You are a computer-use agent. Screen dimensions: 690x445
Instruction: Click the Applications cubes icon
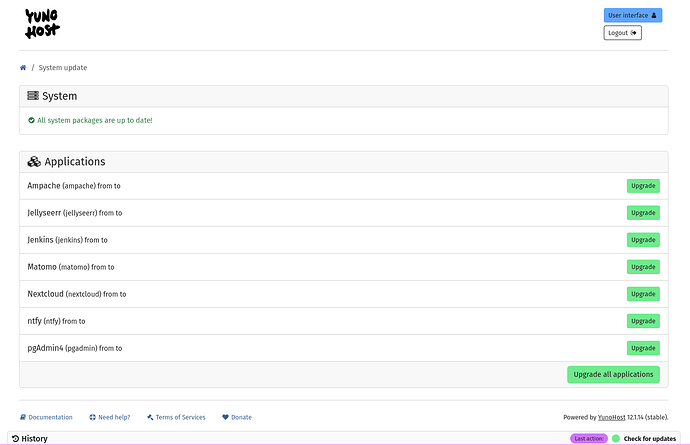[x=34, y=162]
